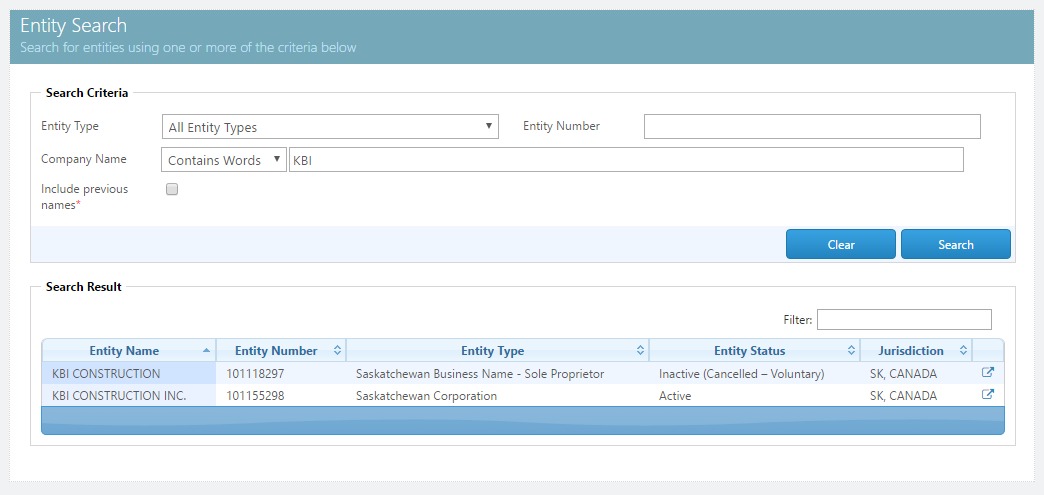Viewport: 1044px width, 495px height.
Task: Click entity number 101155298
Action: click(x=255, y=396)
